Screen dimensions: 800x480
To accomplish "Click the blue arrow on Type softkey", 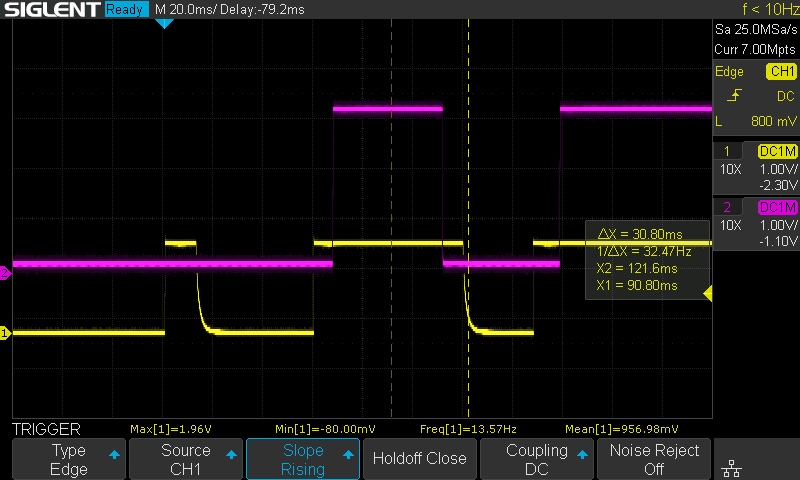I will click(x=114, y=454).
